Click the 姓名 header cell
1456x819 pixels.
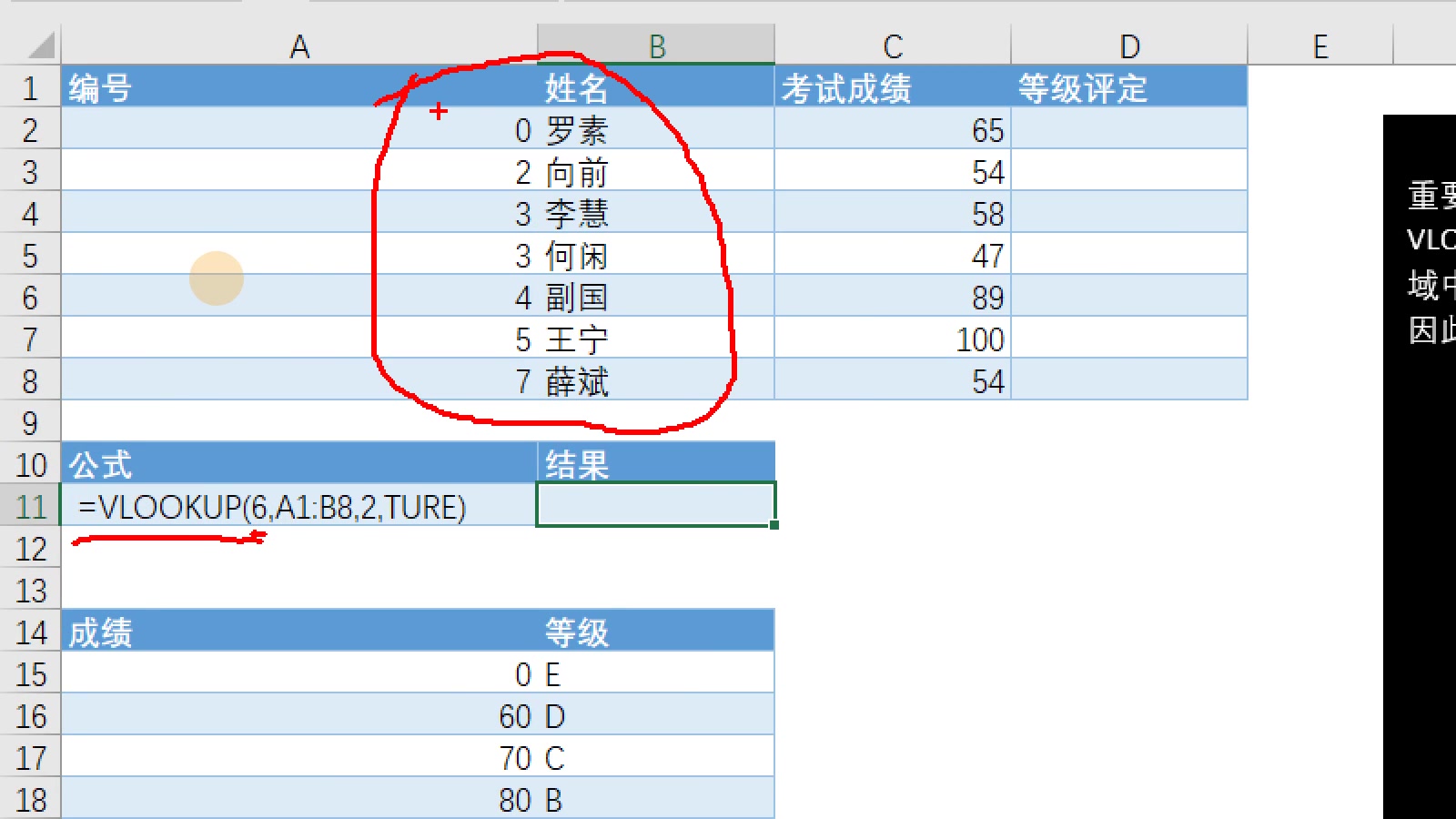coord(656,87)
